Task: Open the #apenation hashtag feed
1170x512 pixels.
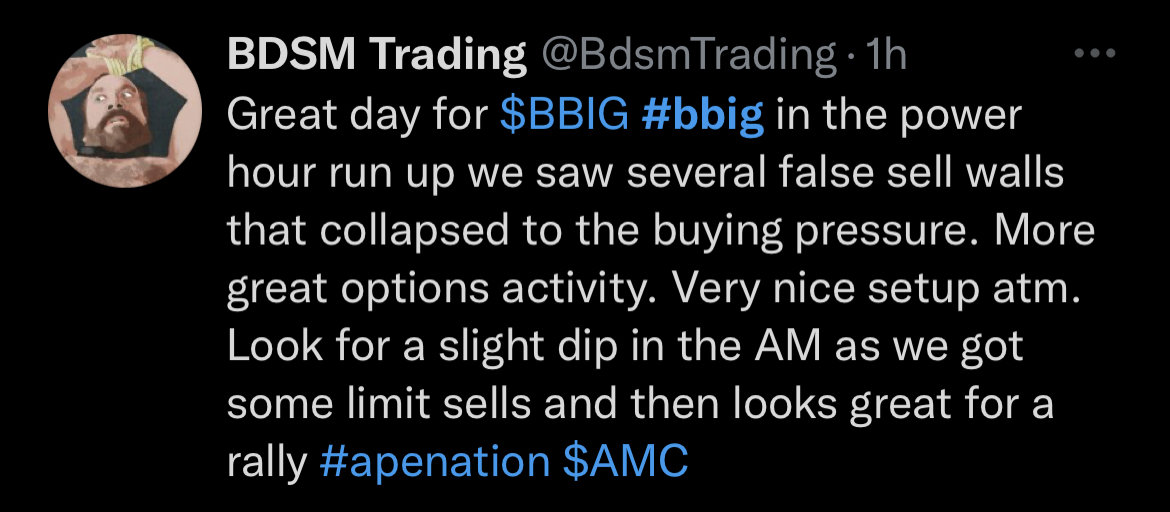Action: pos(434,462)
